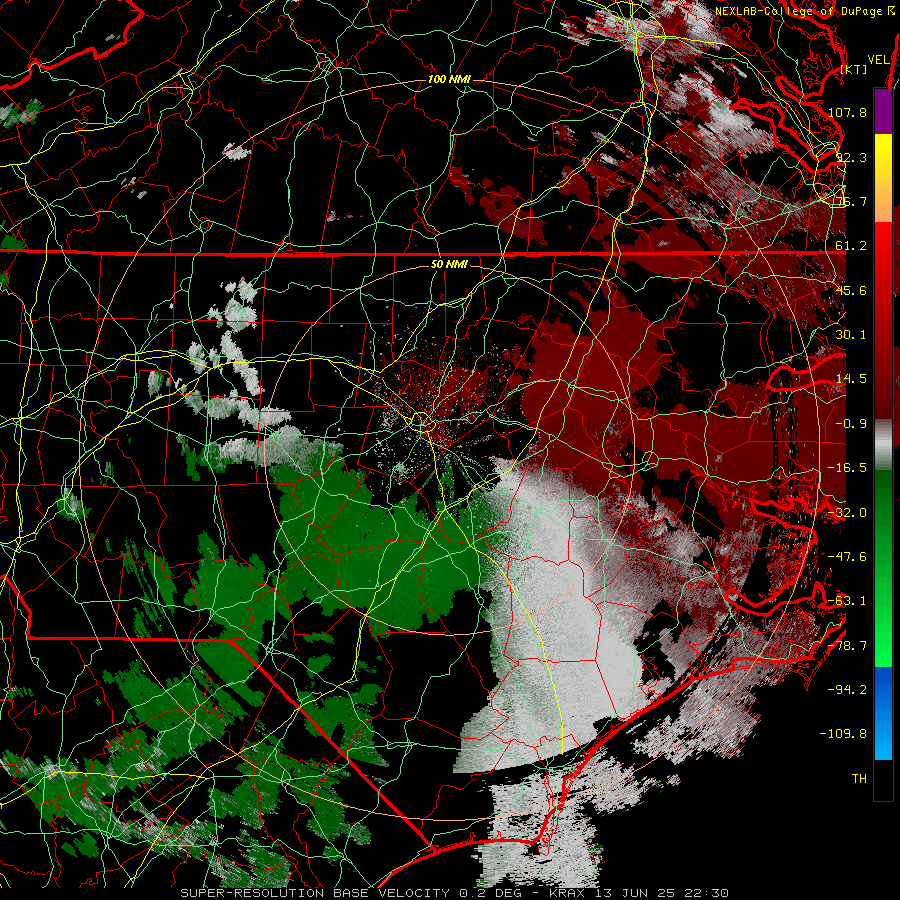The height and width of the screenshot is (900, 900).
Task: Pick the purple segment of color bar
Action: tap(884, 112)
